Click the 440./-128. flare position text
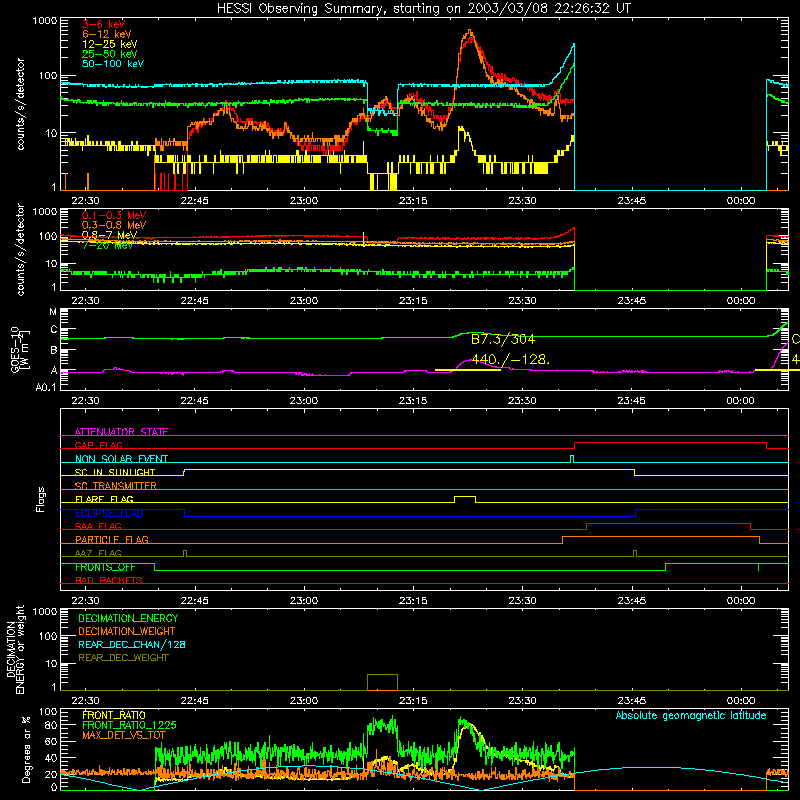The height and width of the screenshot is (800, 800). coord(510,360)
